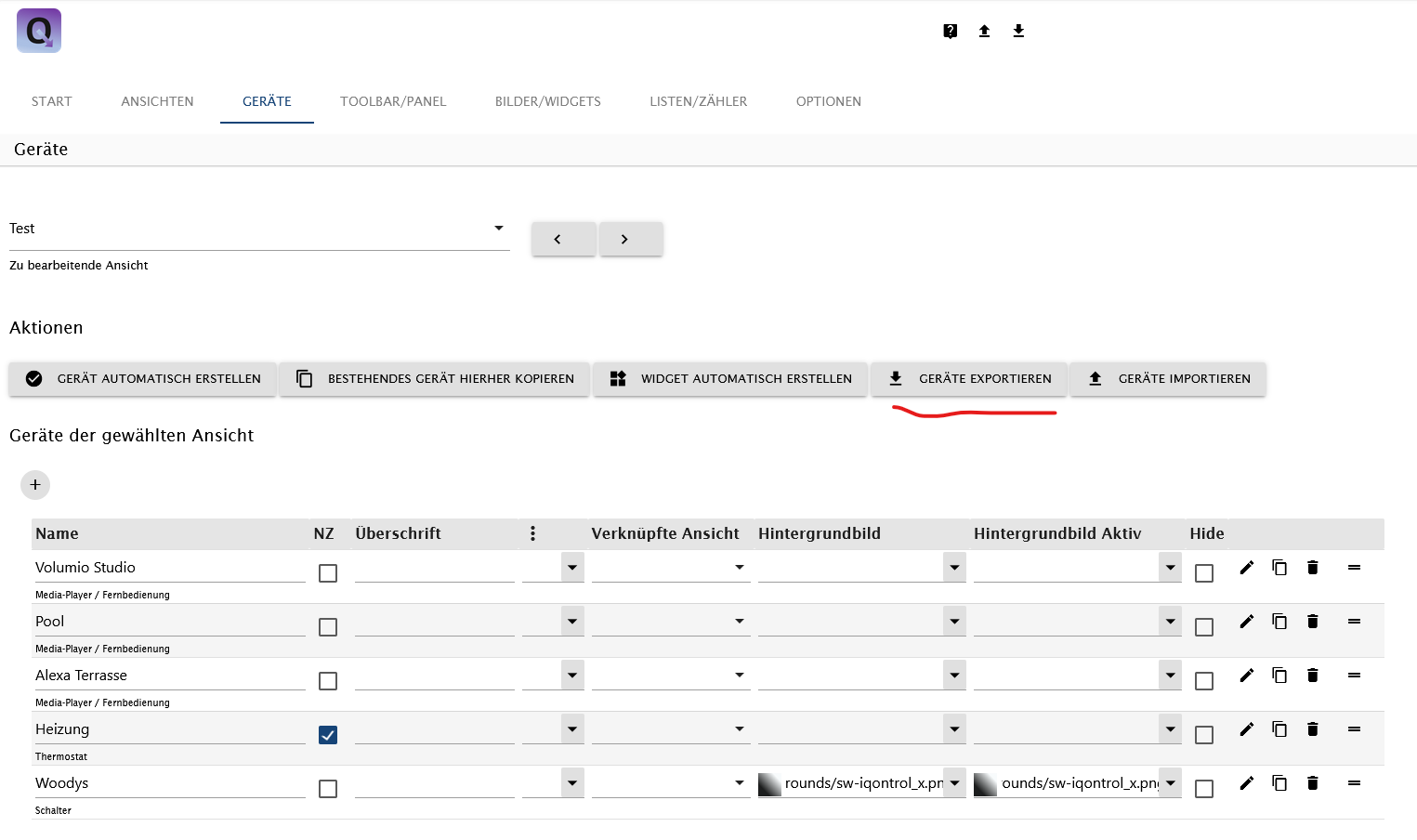Open the Test view selection dropdown
The height and width of the screenshot is (840, 1417).
pyautogui.click(x=259, y=229)
